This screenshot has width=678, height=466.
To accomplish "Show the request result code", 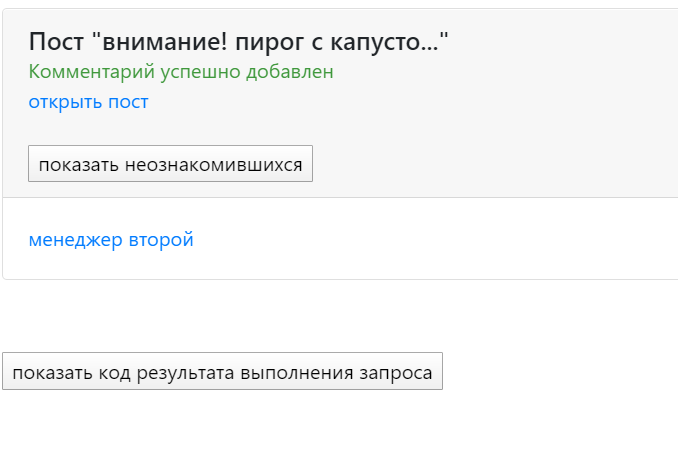I will [222, 372].
